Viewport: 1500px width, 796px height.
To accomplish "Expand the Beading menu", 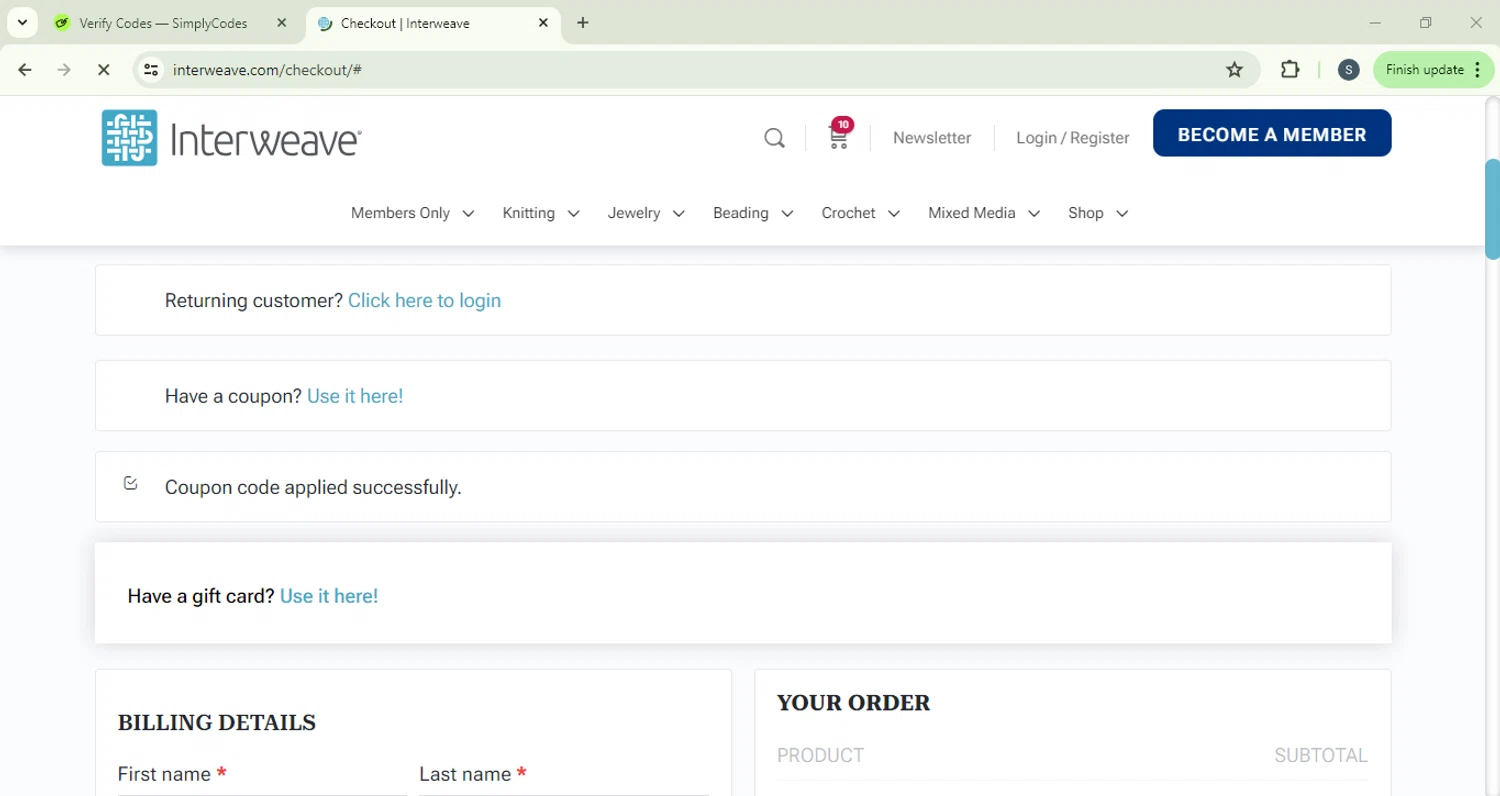I will pos(753,213).
